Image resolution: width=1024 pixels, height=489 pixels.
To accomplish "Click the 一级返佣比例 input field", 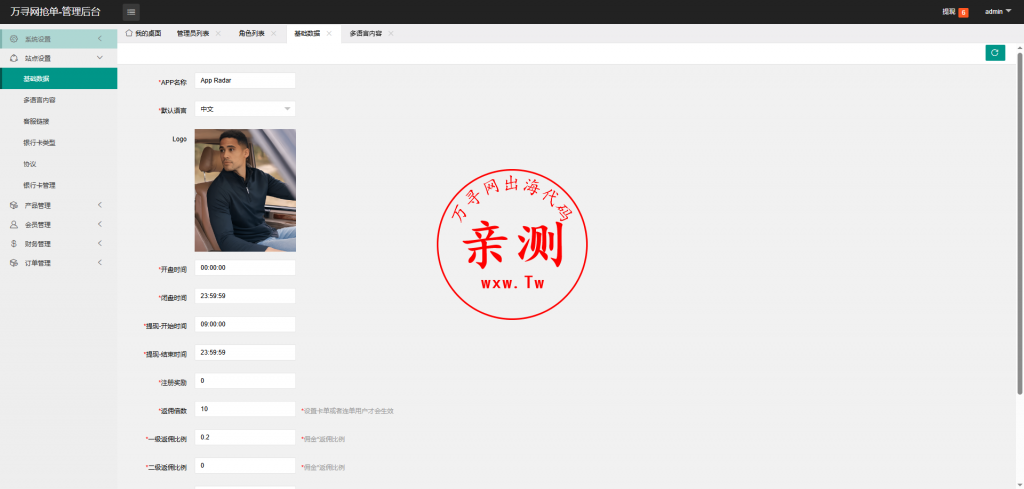I will click(245, 437).
